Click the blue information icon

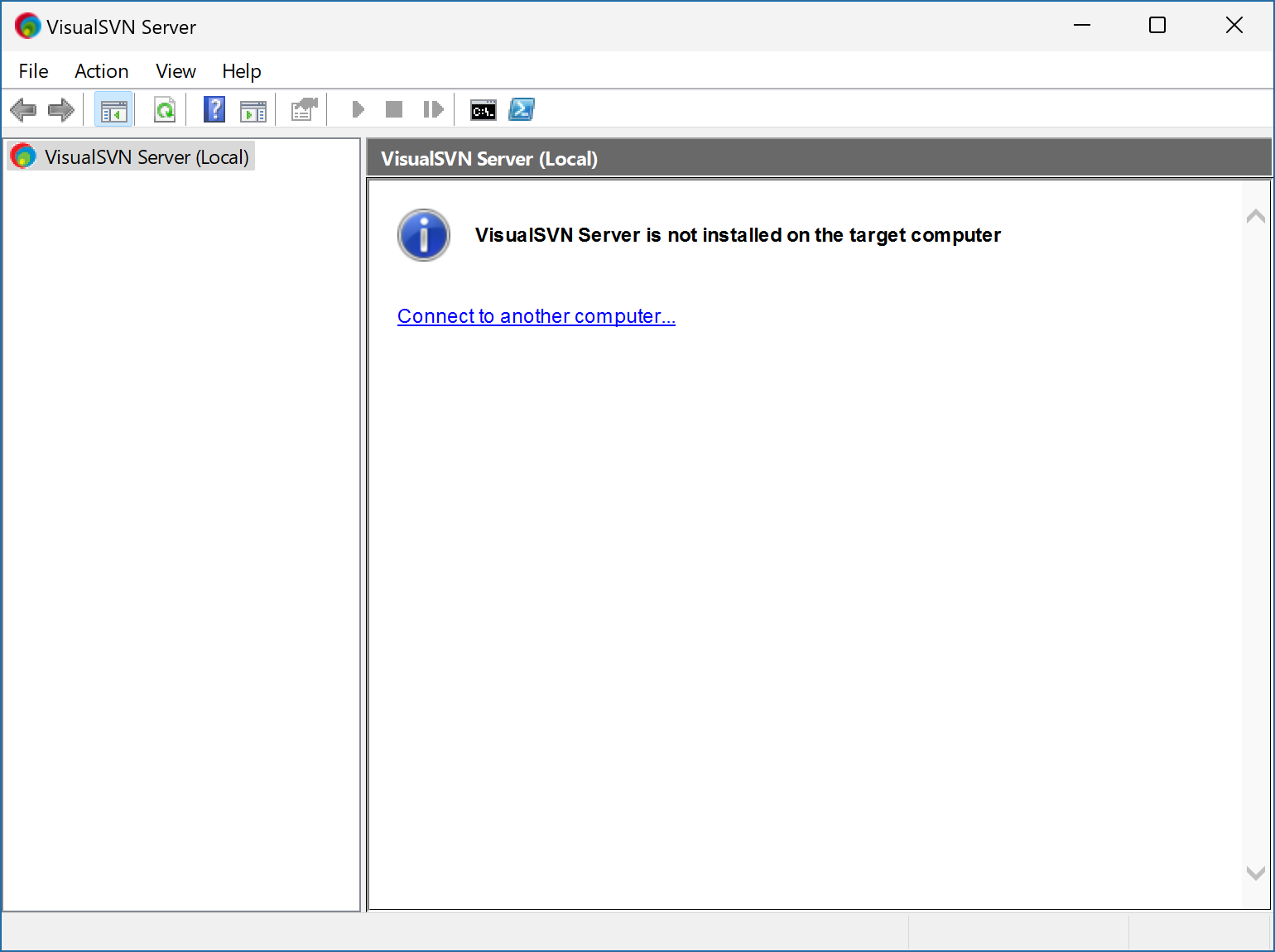424,235
